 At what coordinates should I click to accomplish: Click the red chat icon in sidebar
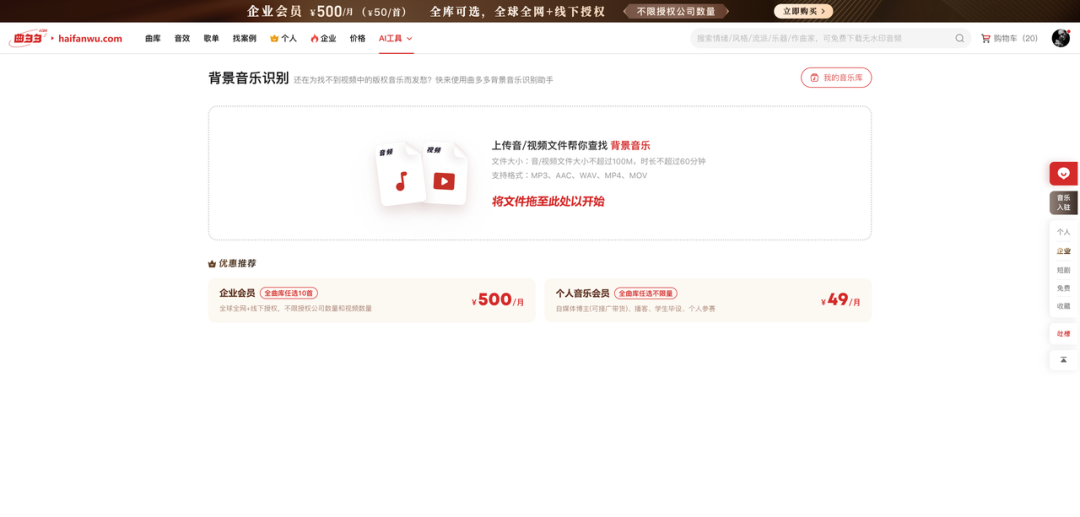[1063, 173]
